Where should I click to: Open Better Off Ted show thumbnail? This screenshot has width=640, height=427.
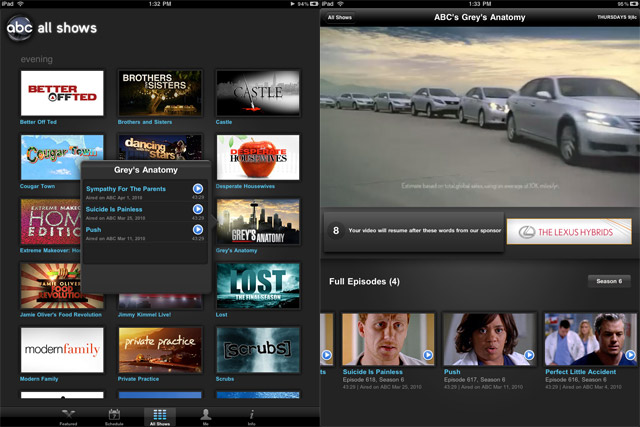[62, 93]
